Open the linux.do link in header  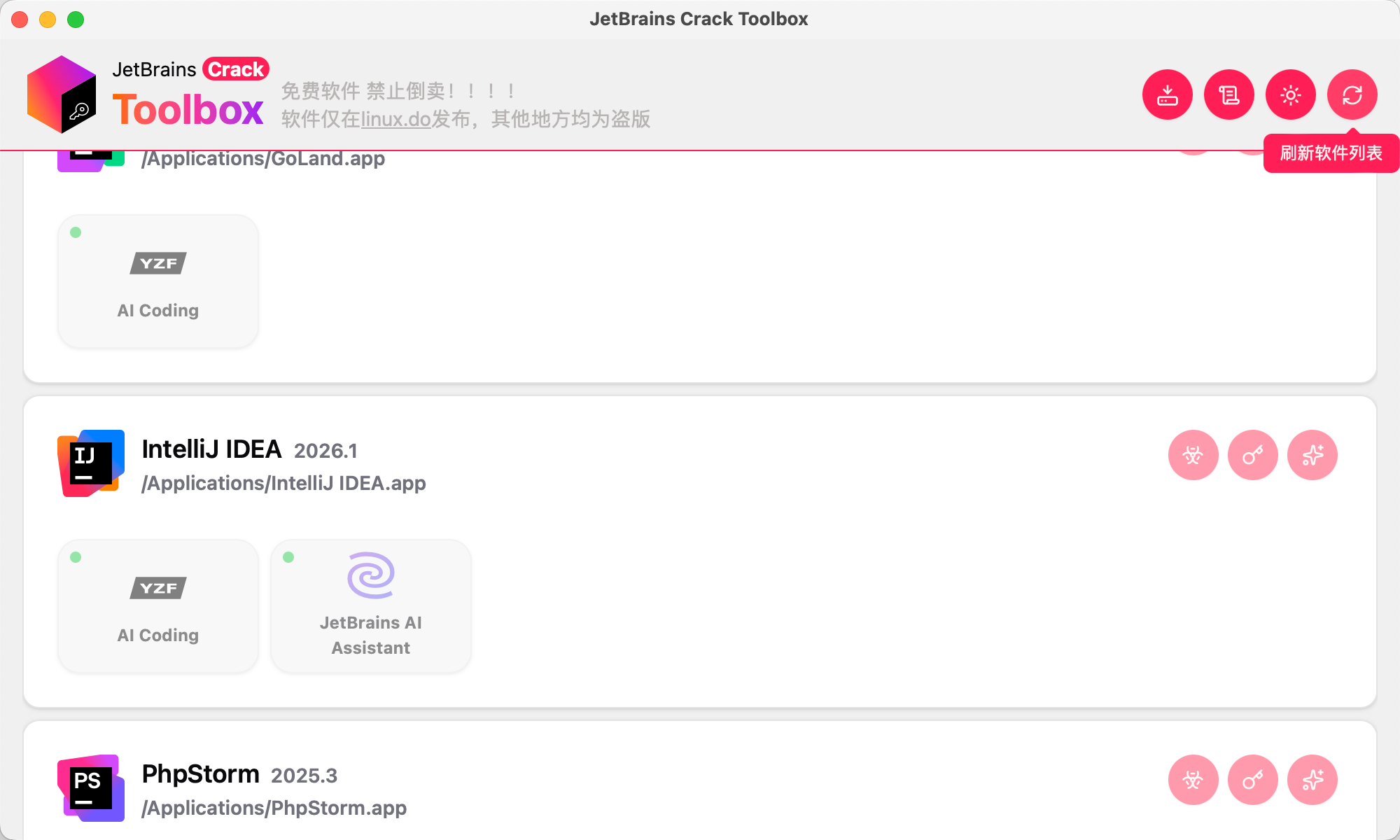click(x=395, y=119)
